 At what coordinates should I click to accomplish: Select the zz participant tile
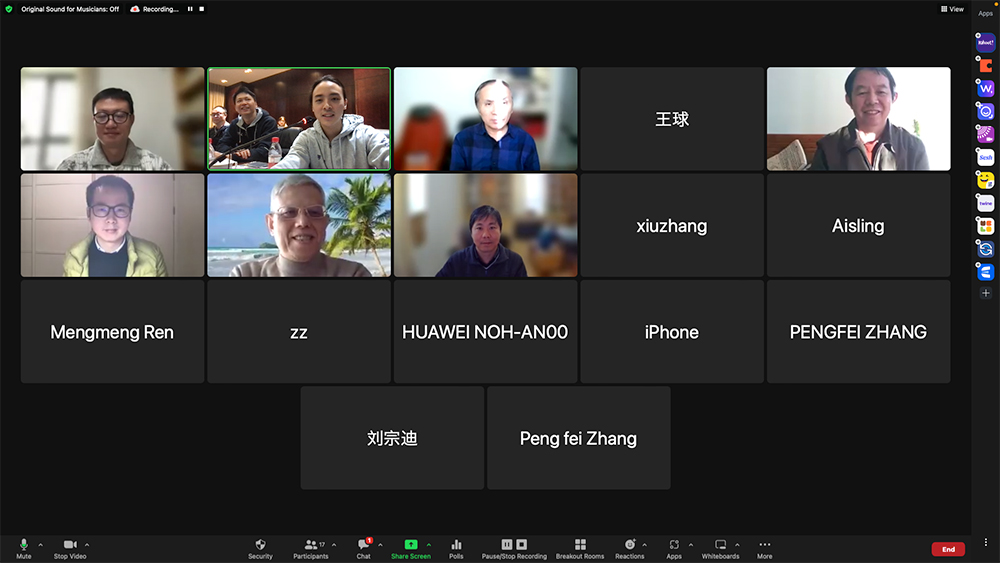click(298, 332)
